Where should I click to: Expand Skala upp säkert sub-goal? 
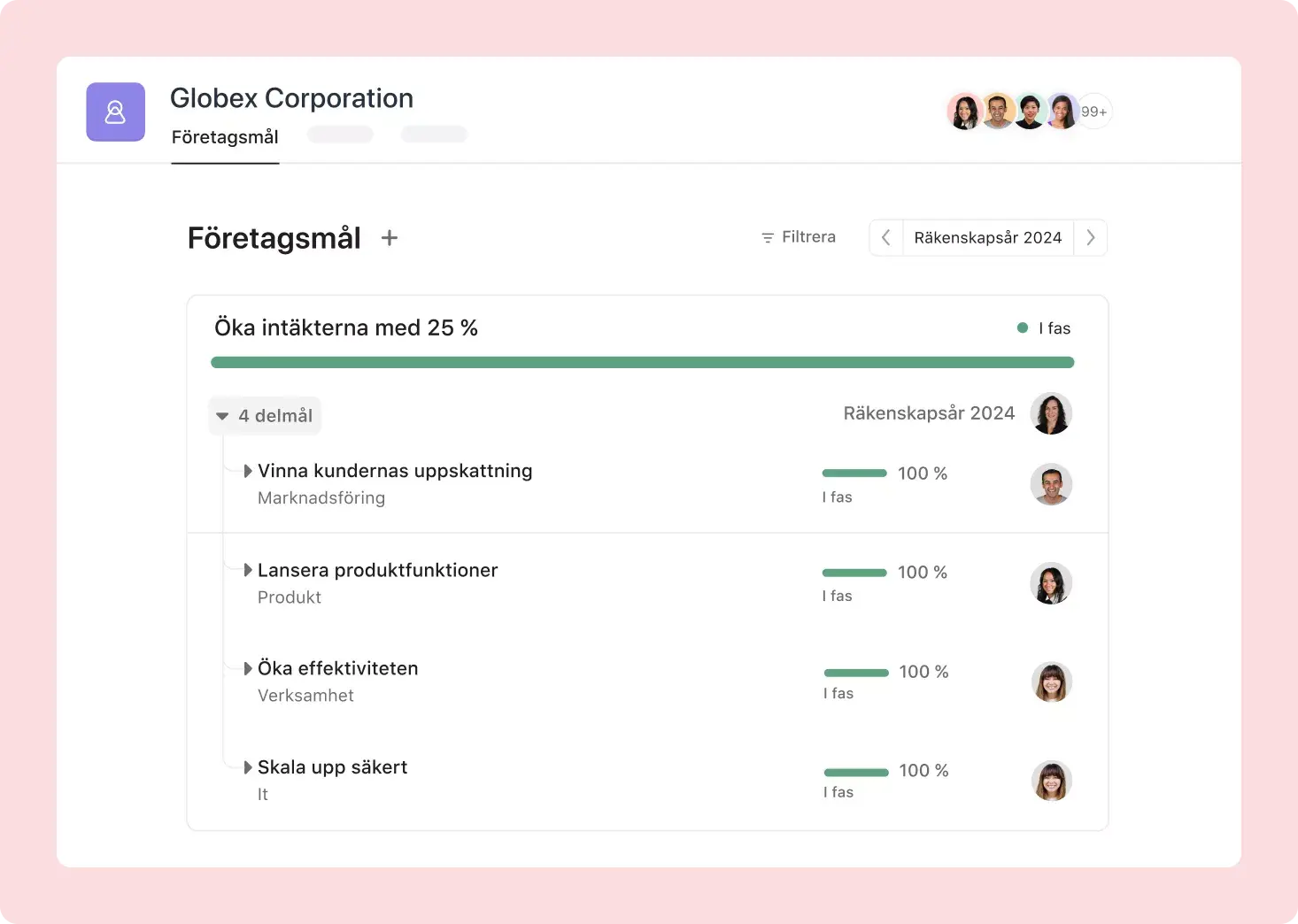(248, 767)
